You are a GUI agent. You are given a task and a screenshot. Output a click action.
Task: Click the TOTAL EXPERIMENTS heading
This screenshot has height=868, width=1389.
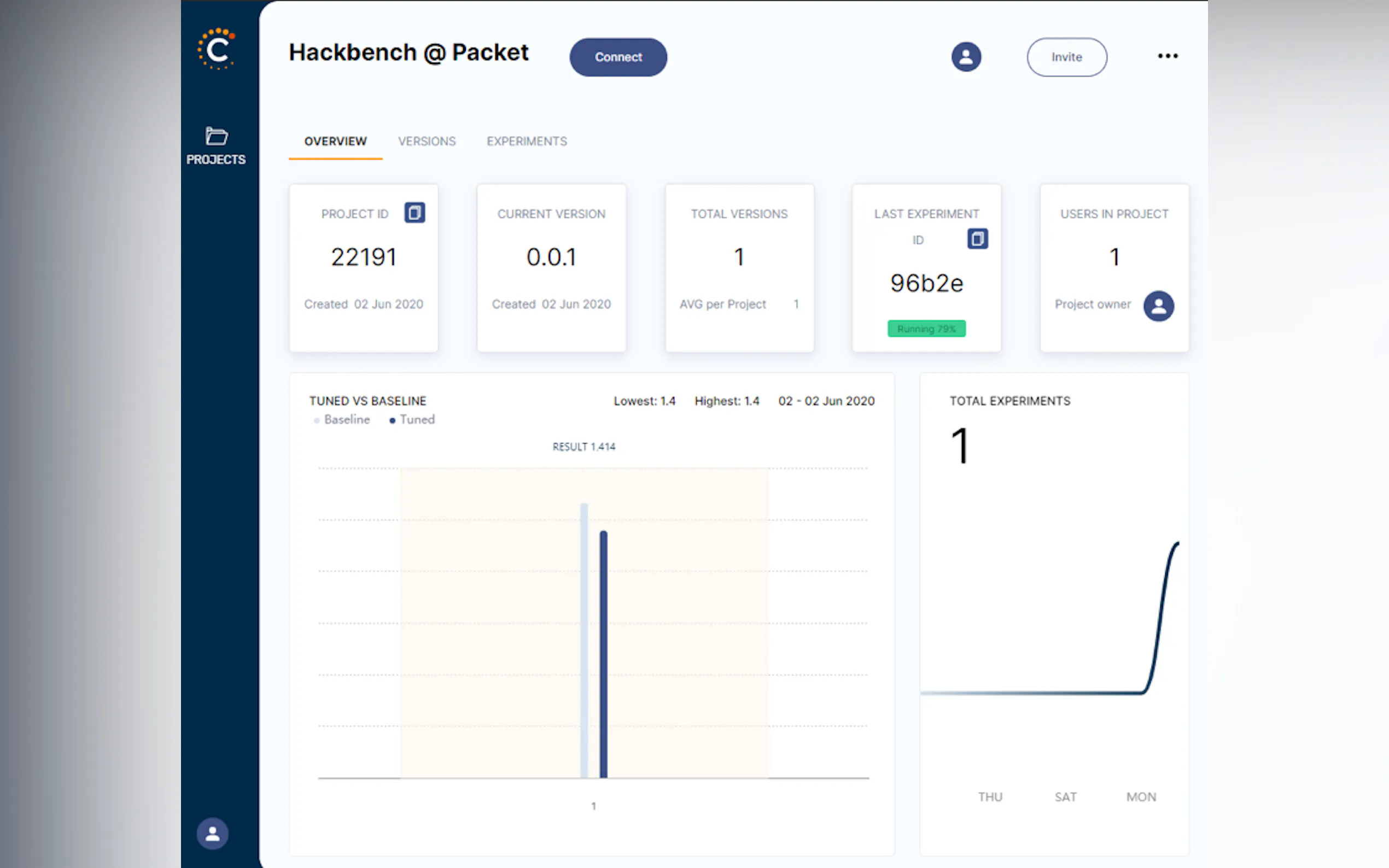pos(1009,401)
